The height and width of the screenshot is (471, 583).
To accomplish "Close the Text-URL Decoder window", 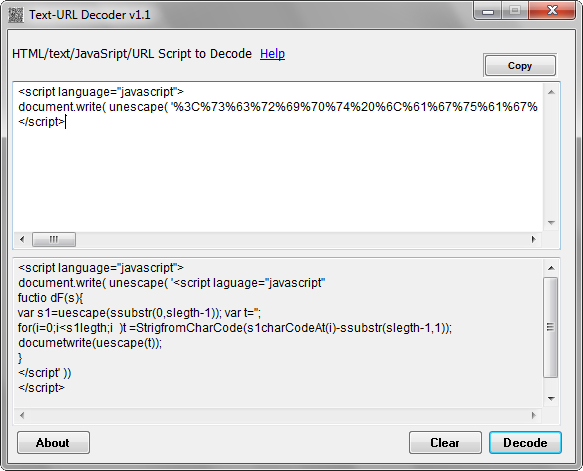I will tap(552, 11).
